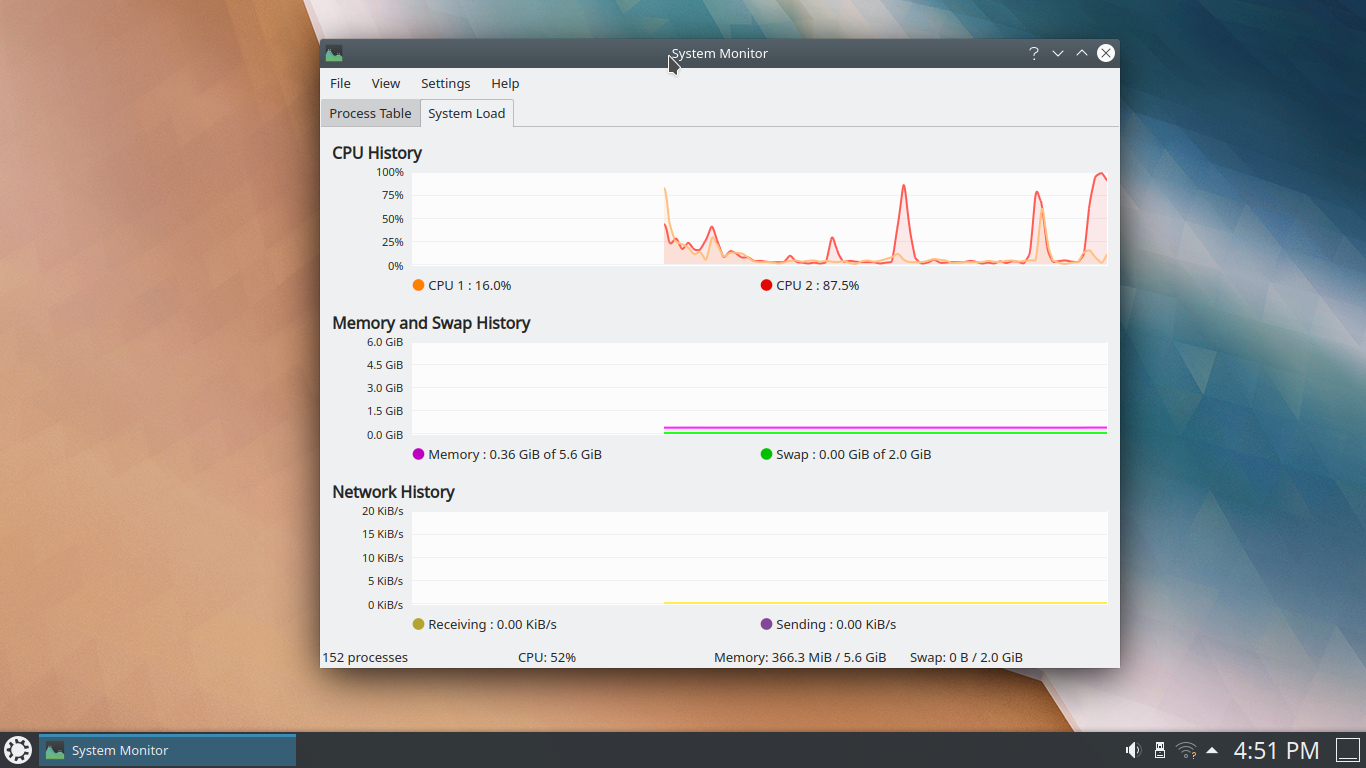Click the Wi-Fi network status icon
The height and width of the screenshot is (768, 1366).
tap(1186, 749)
